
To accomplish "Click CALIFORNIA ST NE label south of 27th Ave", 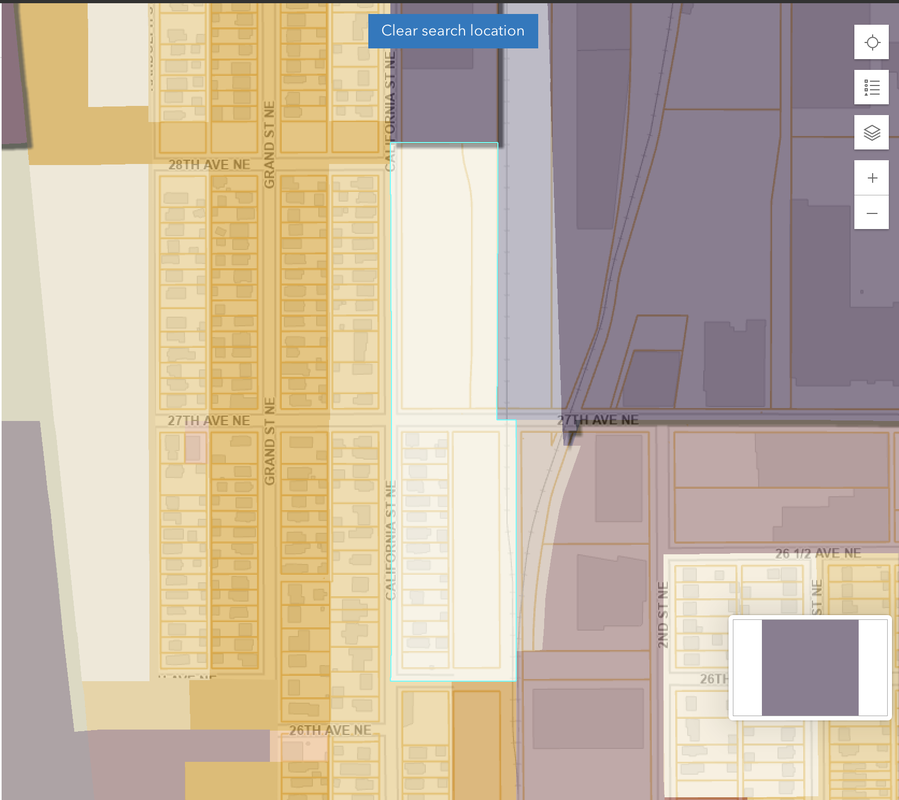I will coord(391,540).
